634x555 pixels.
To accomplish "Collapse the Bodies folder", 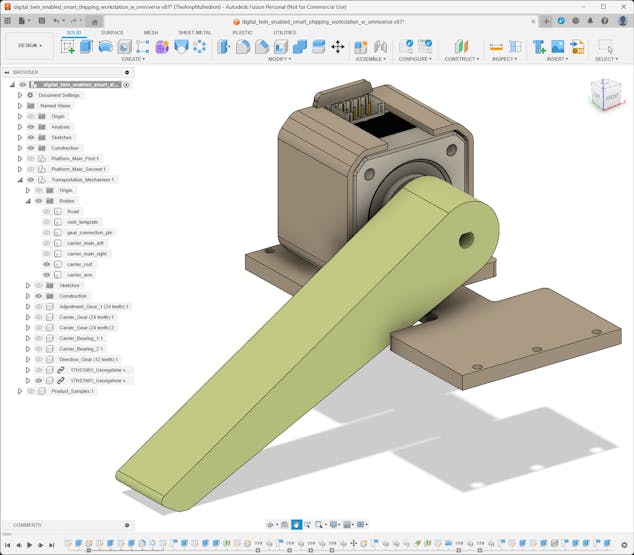I will [27, 201].
